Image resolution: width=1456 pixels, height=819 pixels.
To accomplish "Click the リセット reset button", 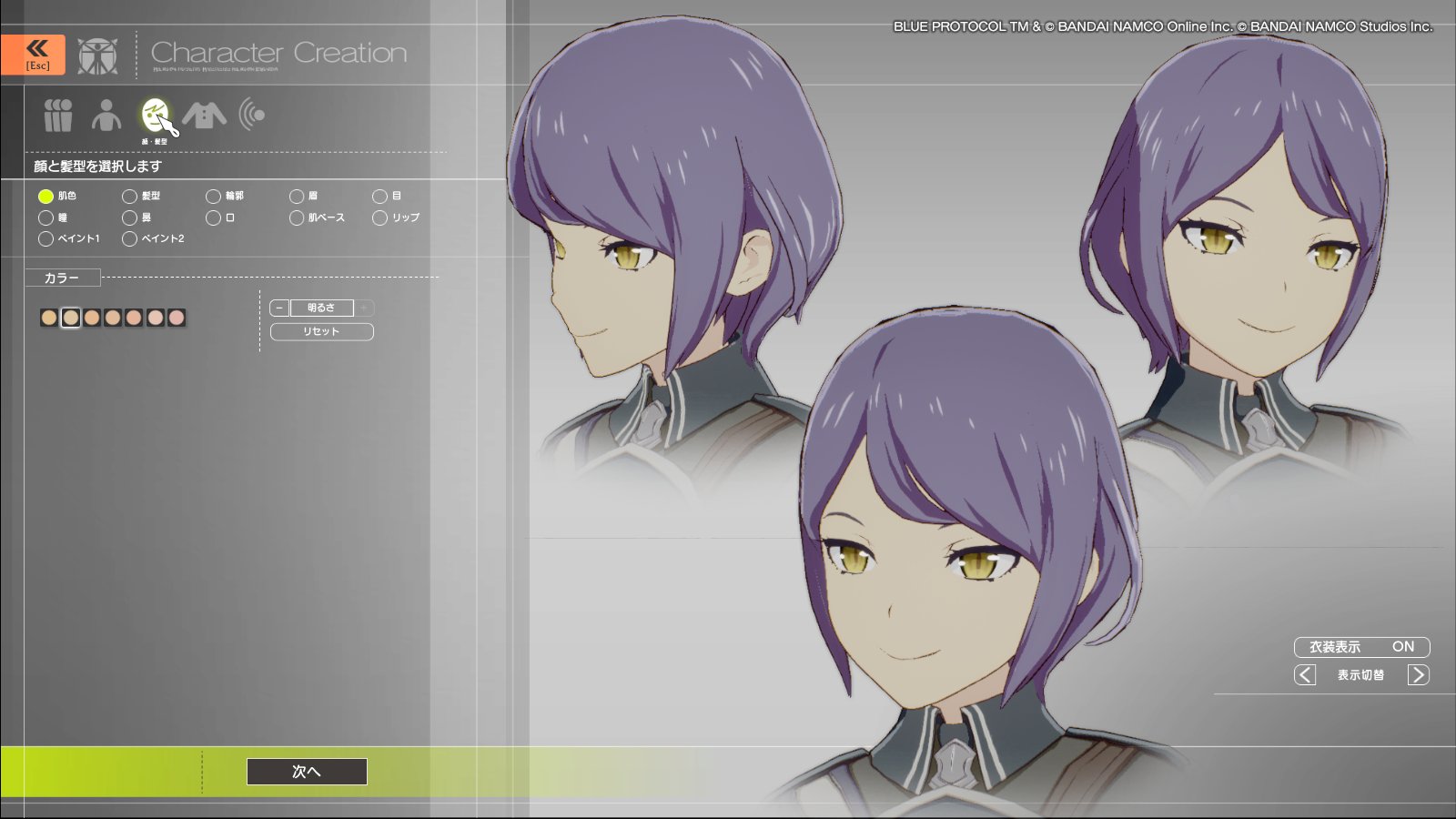I will [321, 331].
